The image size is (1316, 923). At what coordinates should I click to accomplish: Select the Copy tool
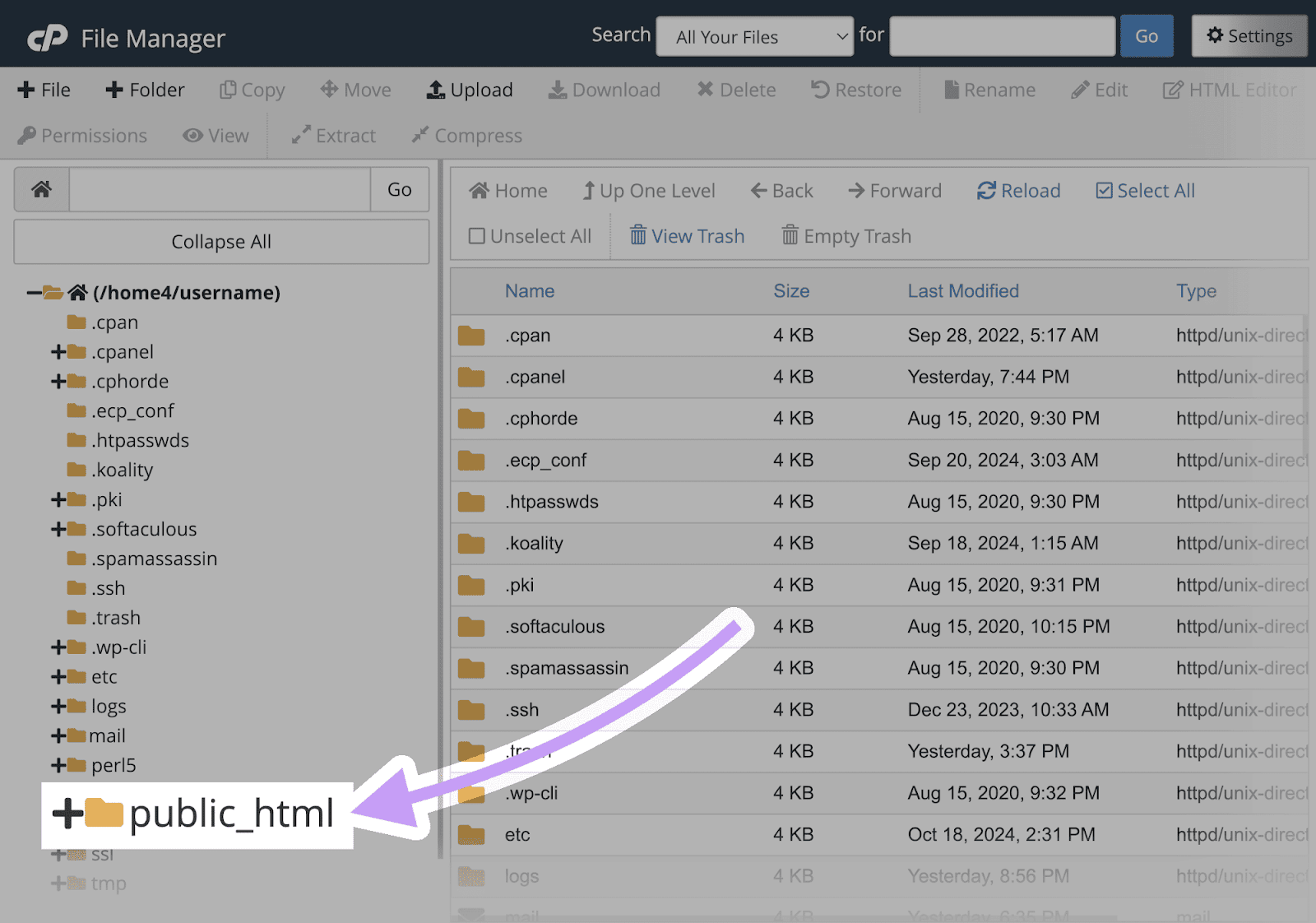252,90
